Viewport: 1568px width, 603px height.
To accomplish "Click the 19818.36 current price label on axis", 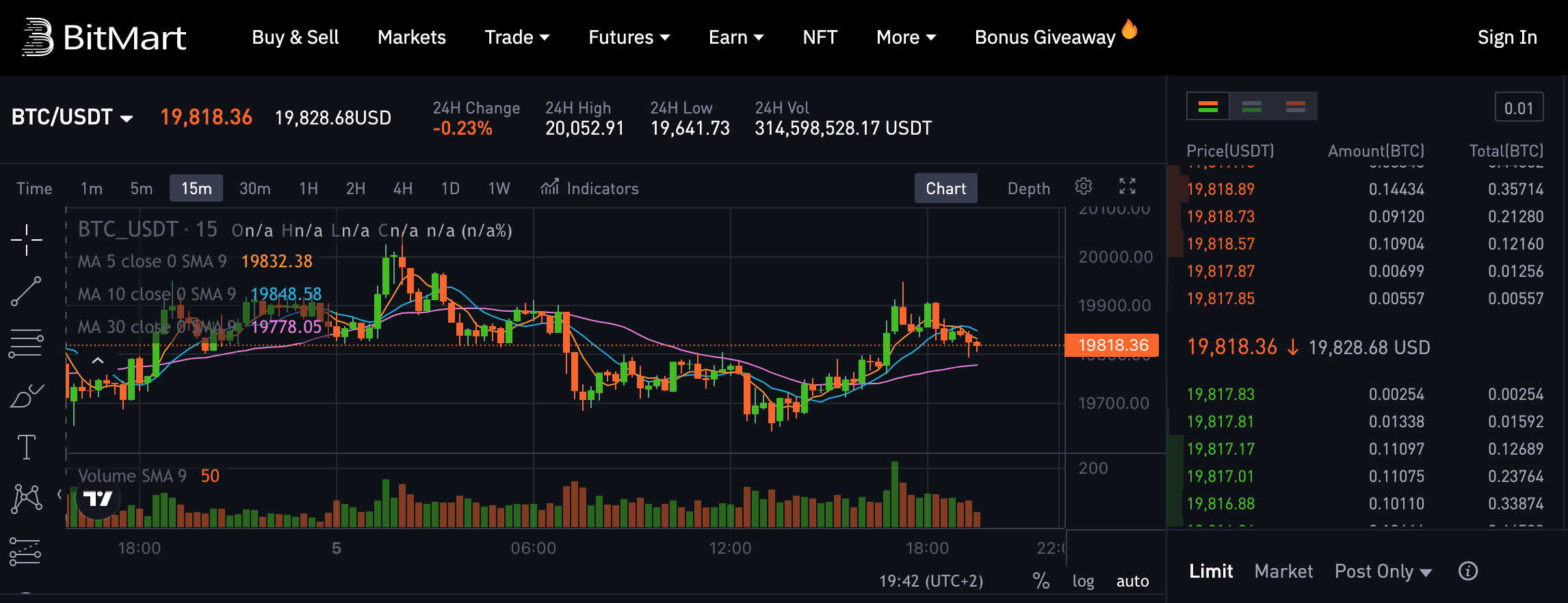I will [x=1112, y=345].
